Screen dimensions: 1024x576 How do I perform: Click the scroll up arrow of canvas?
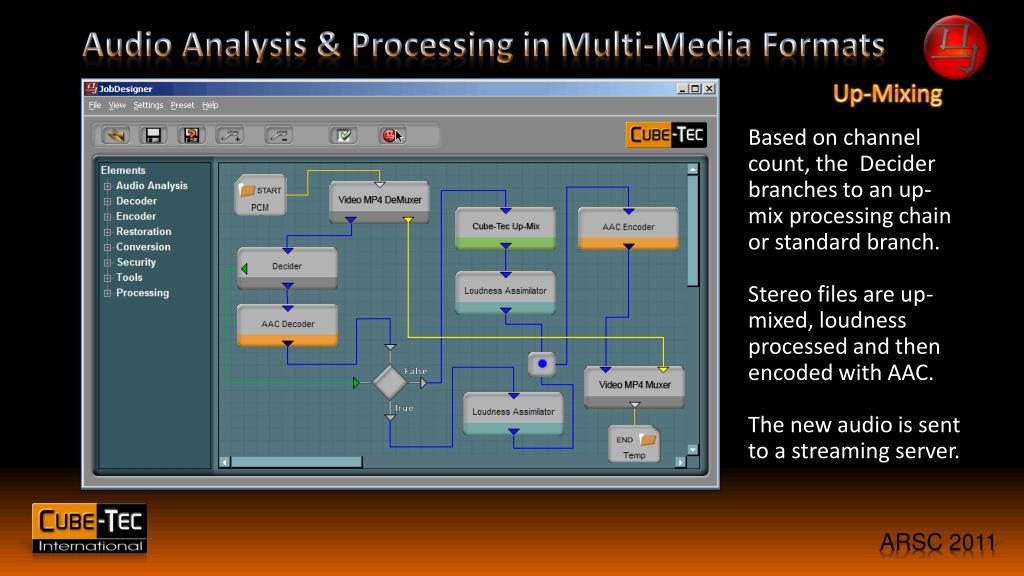click(693, 169)
